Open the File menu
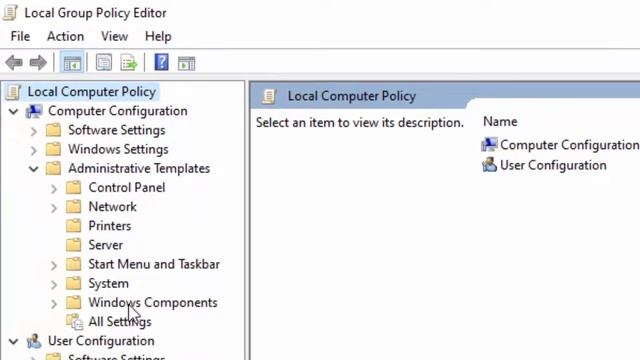 pyautogui.click(x=20, y=36)
